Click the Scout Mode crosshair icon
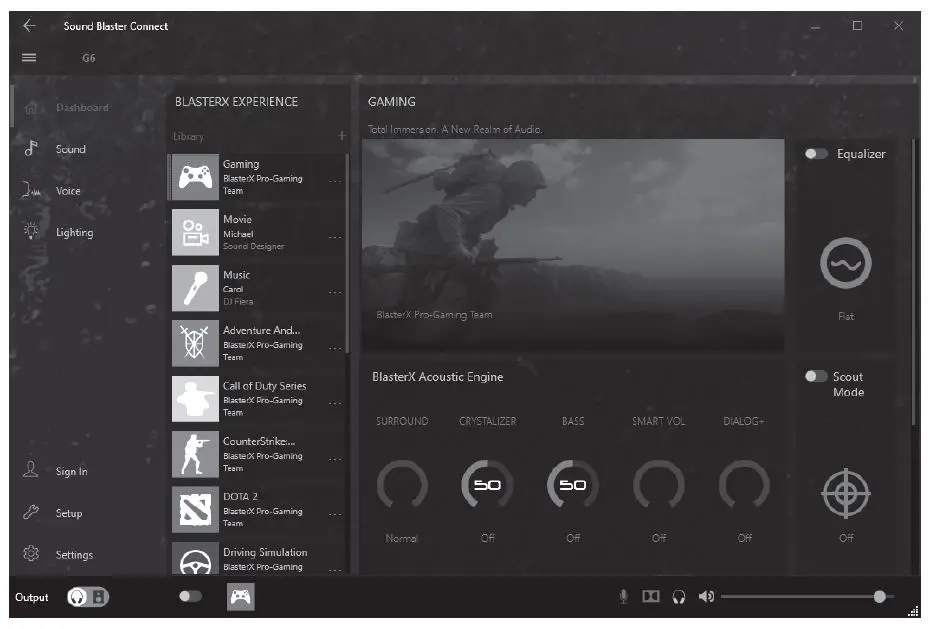The image size is (928, 629). [846, 493]
